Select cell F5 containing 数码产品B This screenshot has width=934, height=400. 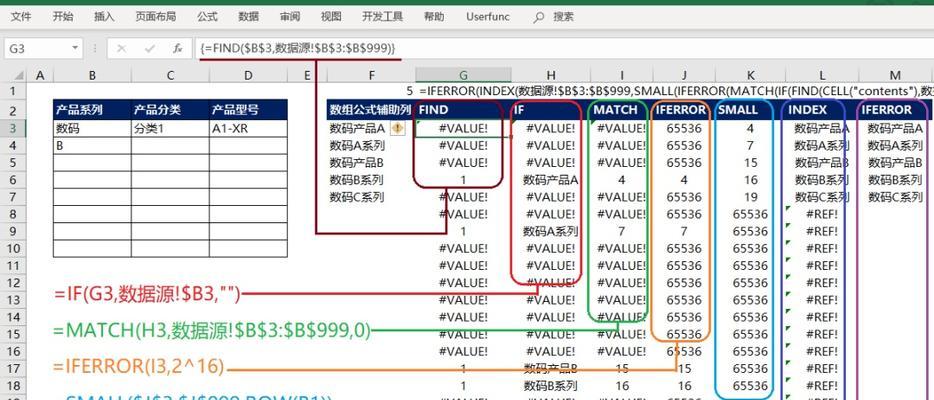click(371, 162)
